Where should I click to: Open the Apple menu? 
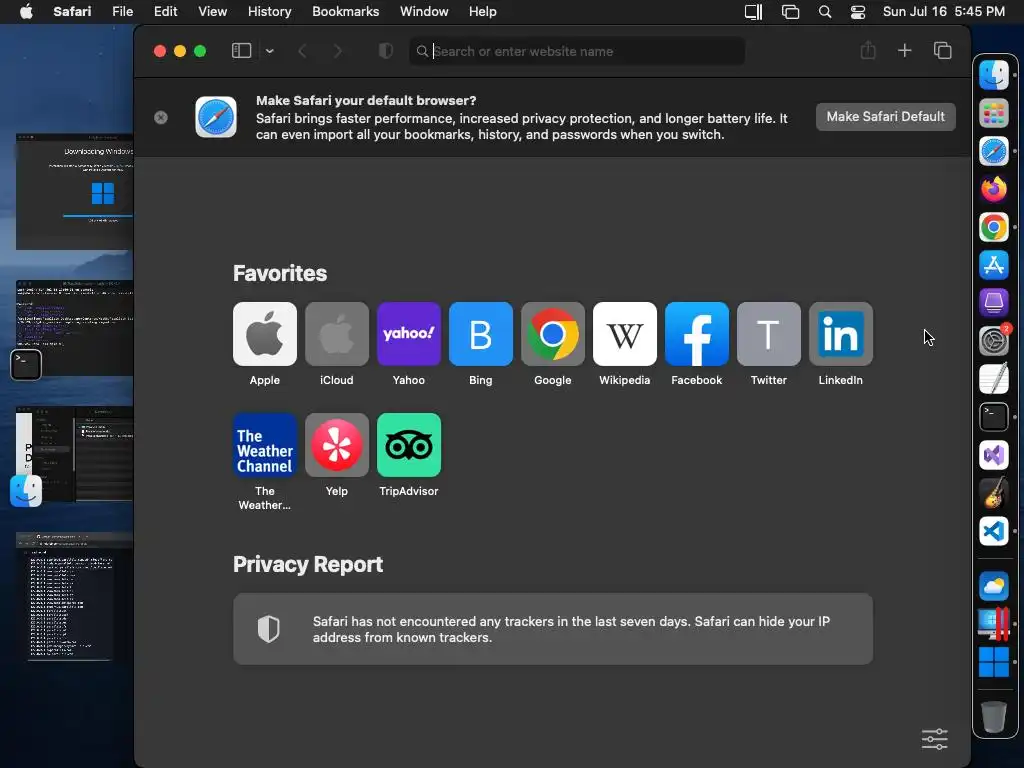pos(26,12)
